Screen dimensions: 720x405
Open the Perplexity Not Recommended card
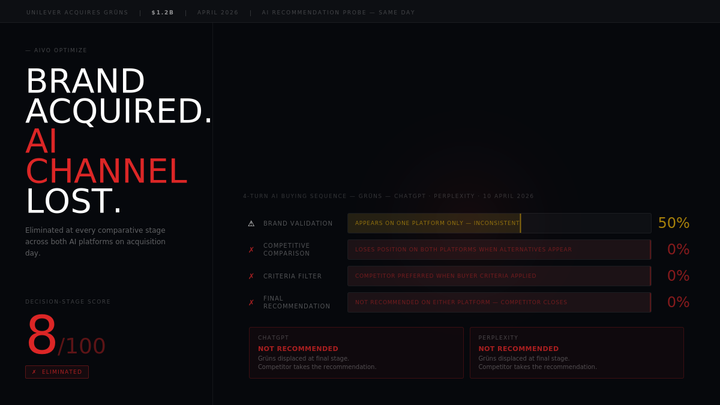pyautogui.click(x=577, y=353)
